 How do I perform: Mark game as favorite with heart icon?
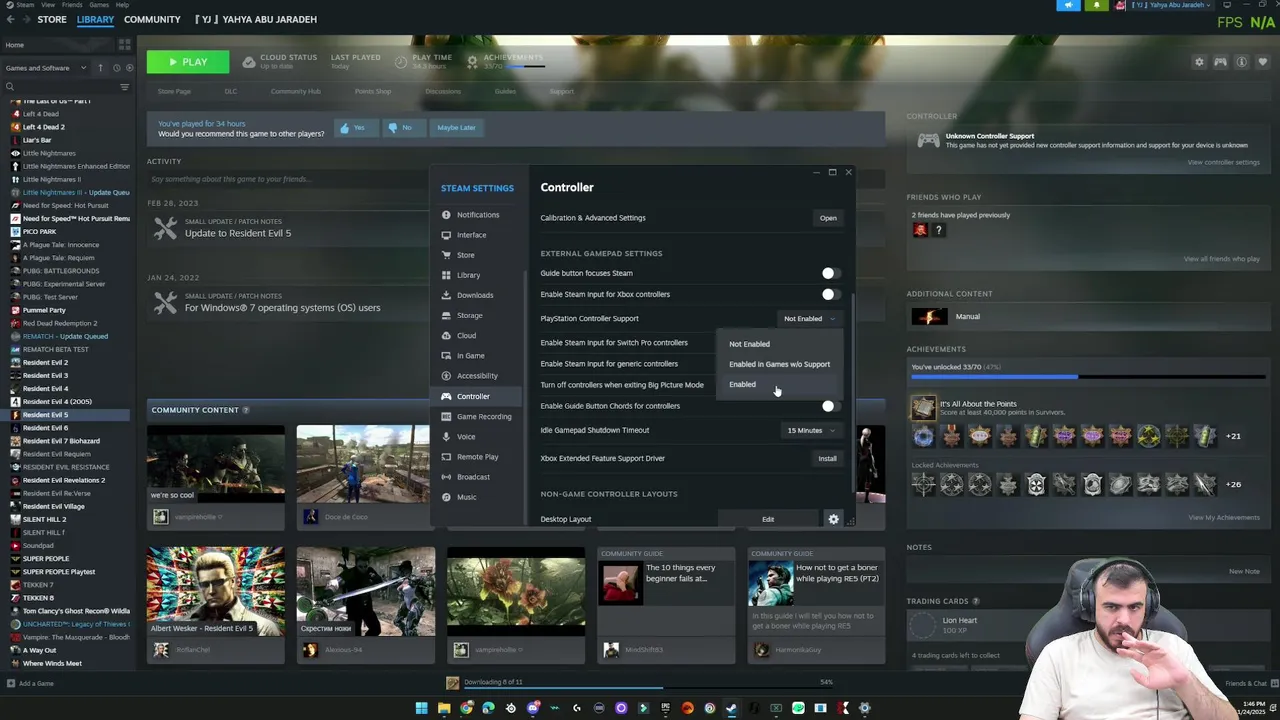[1262, 62]
